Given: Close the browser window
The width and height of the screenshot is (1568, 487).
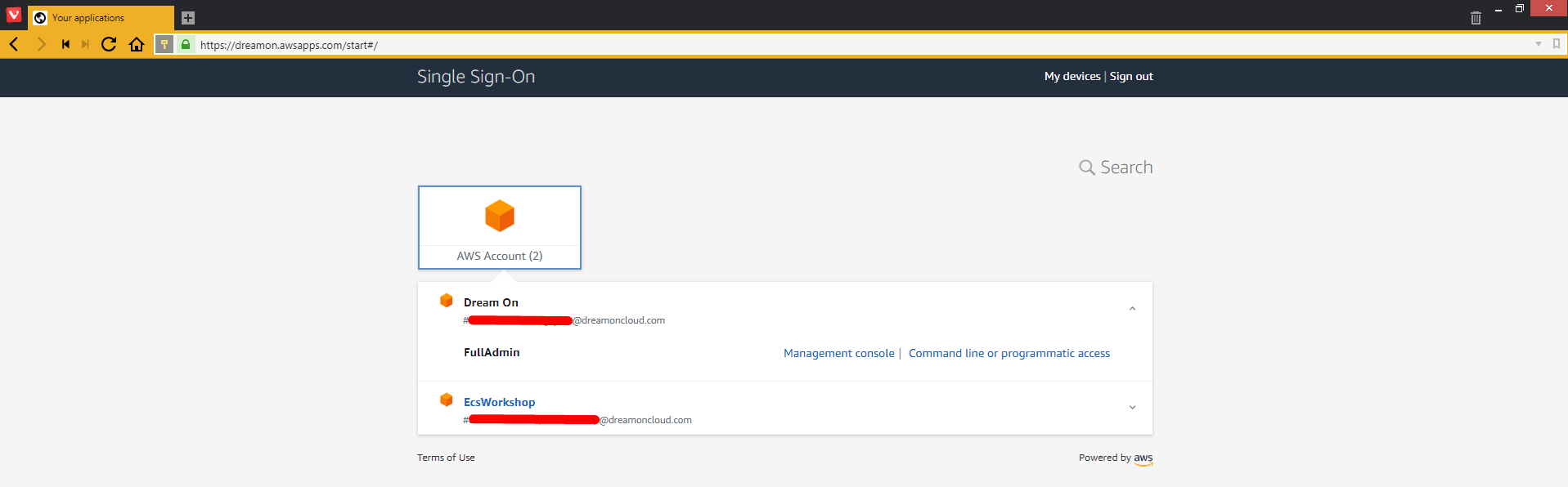Looking at the screenshot, I should pos(1548,8).
